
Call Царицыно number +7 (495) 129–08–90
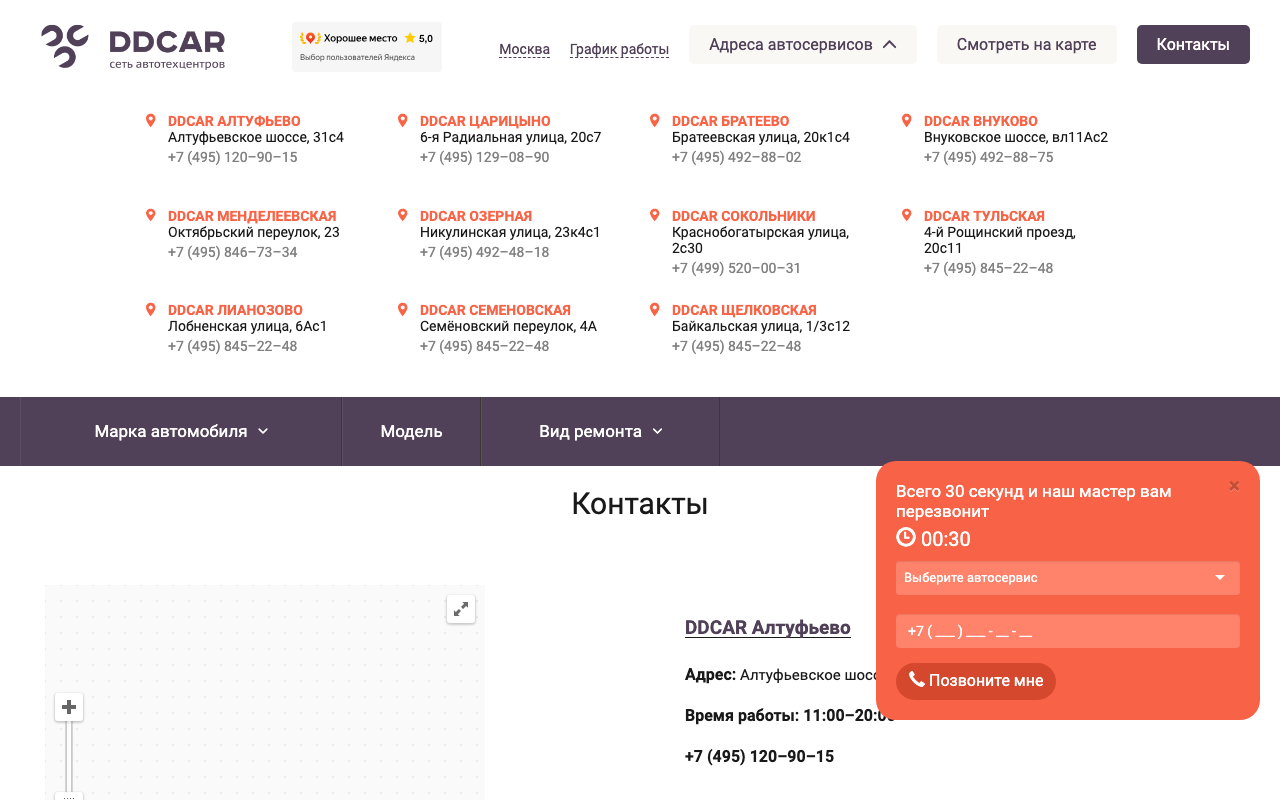pyautogui.click(x=485, y=157)
